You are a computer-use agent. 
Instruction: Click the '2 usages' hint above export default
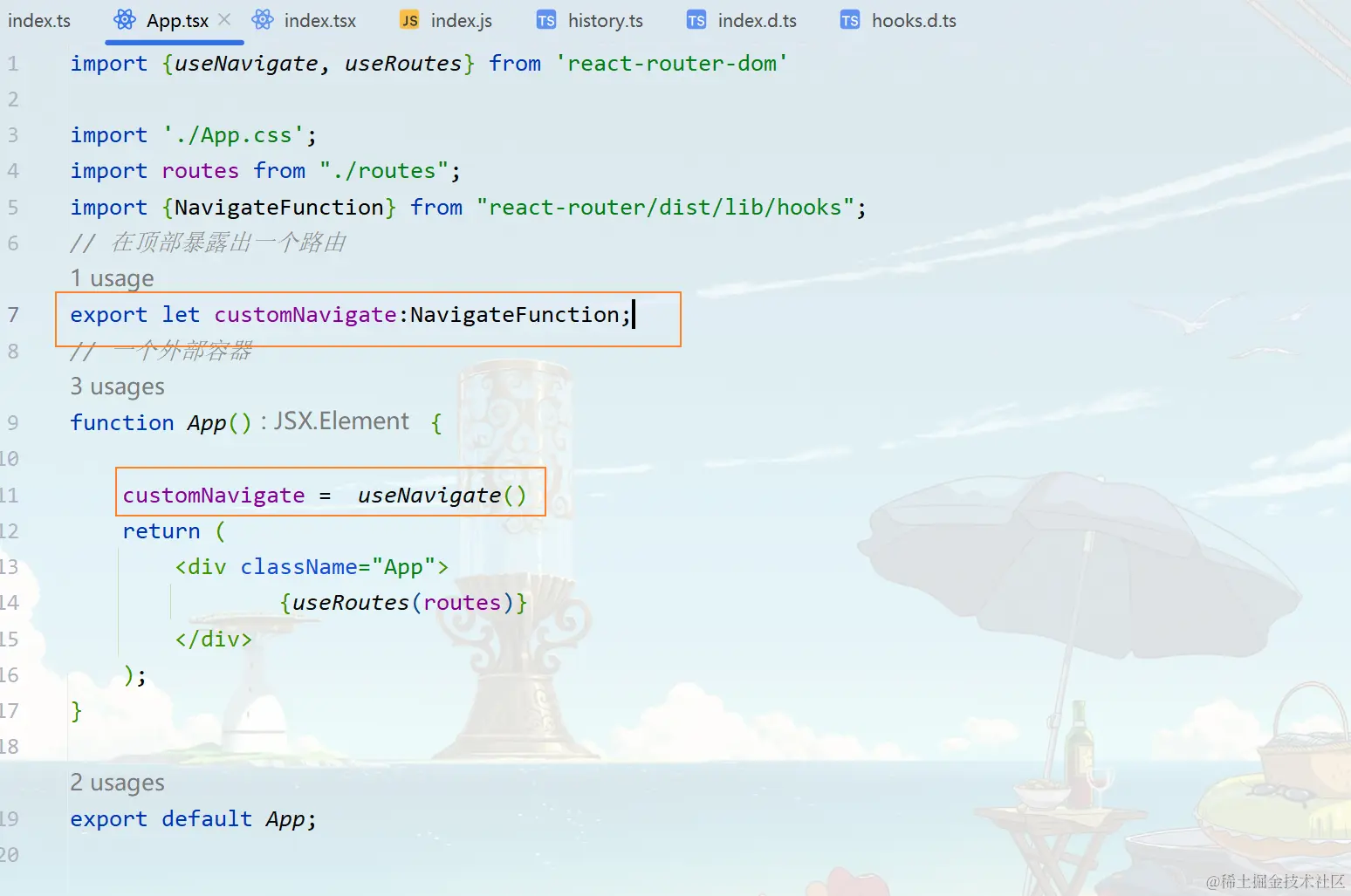(117, 782)
